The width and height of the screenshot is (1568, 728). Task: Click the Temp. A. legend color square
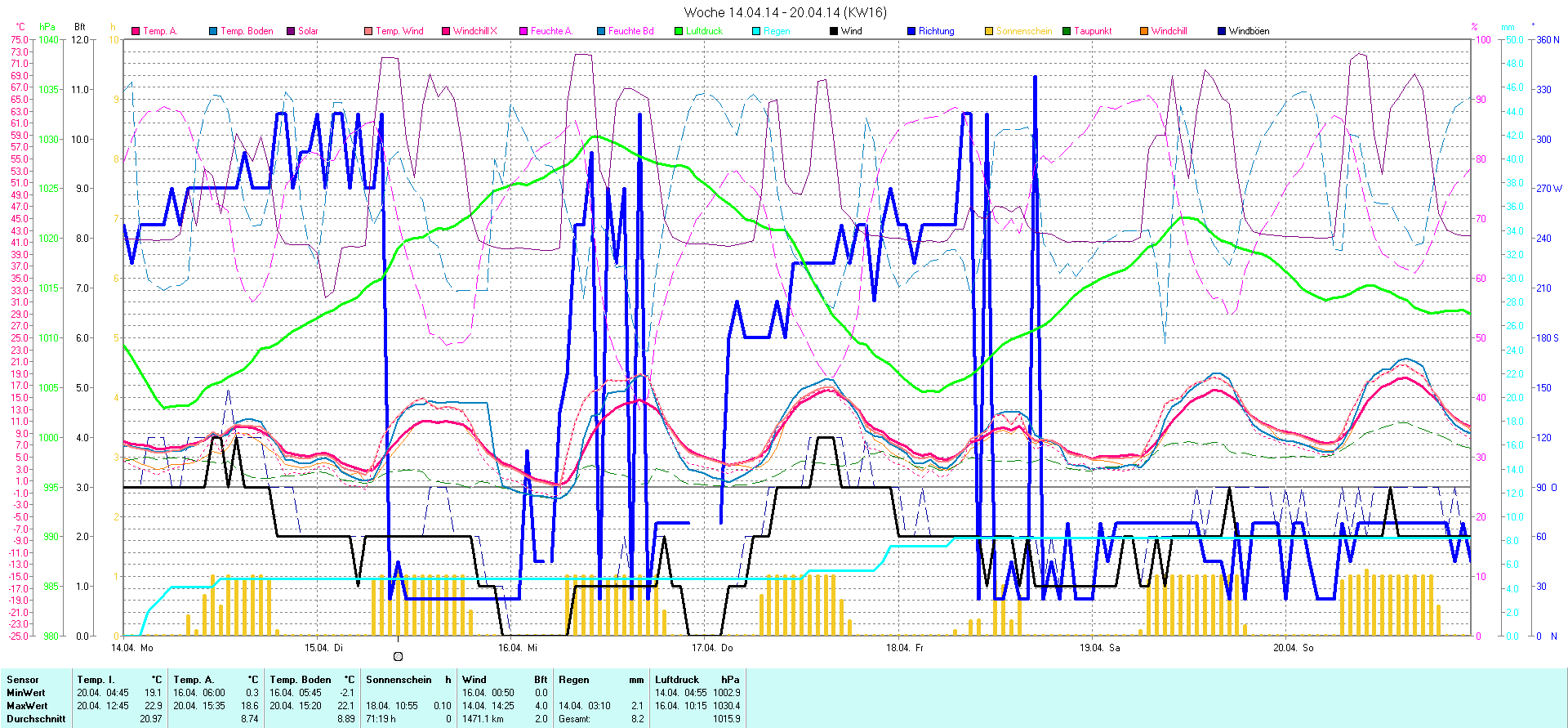click(x=136, y=31)
